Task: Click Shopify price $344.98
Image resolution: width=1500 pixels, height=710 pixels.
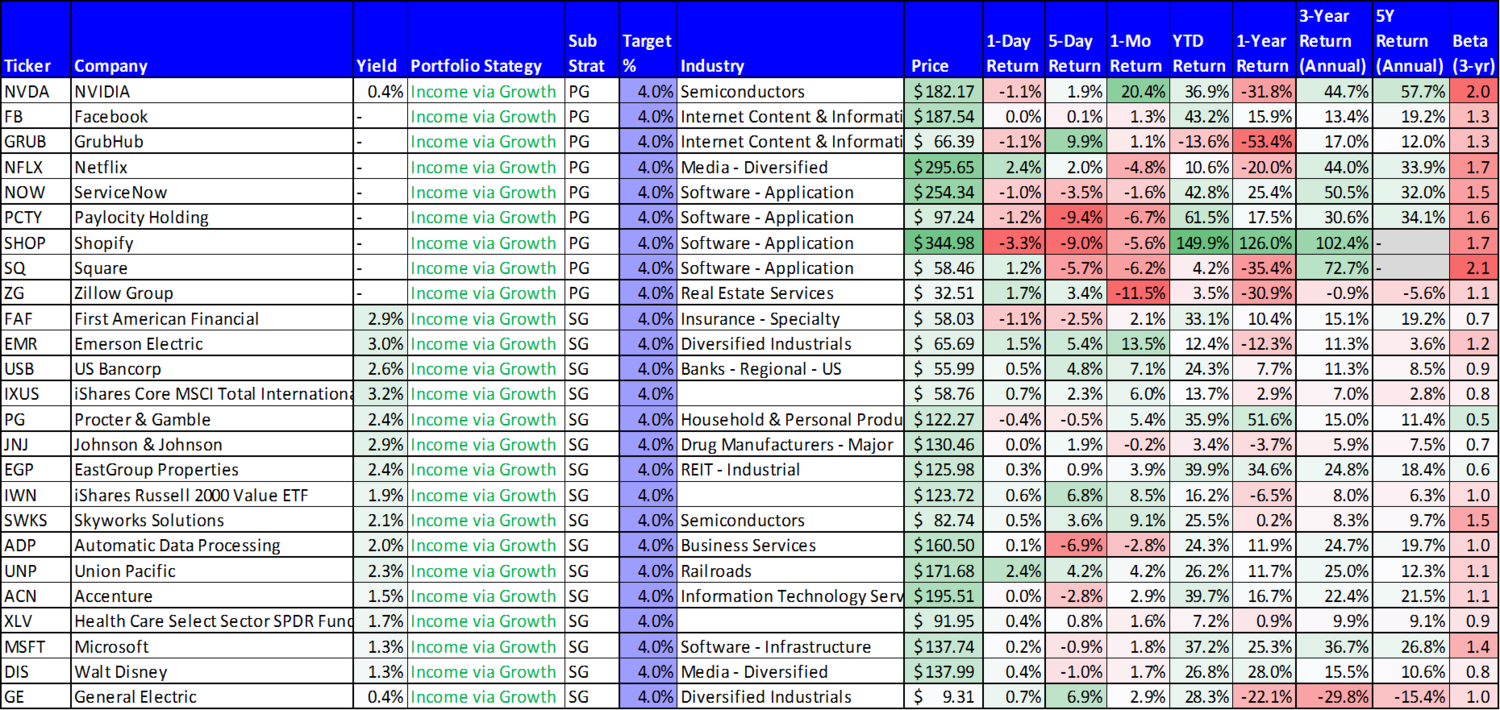Action: click(x=943, y=243)
